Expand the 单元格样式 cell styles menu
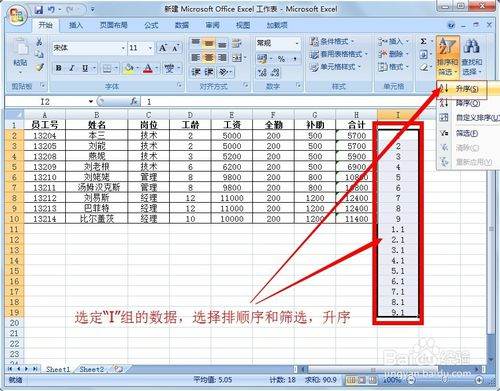 pyautogui.click(x=335, y=67)
